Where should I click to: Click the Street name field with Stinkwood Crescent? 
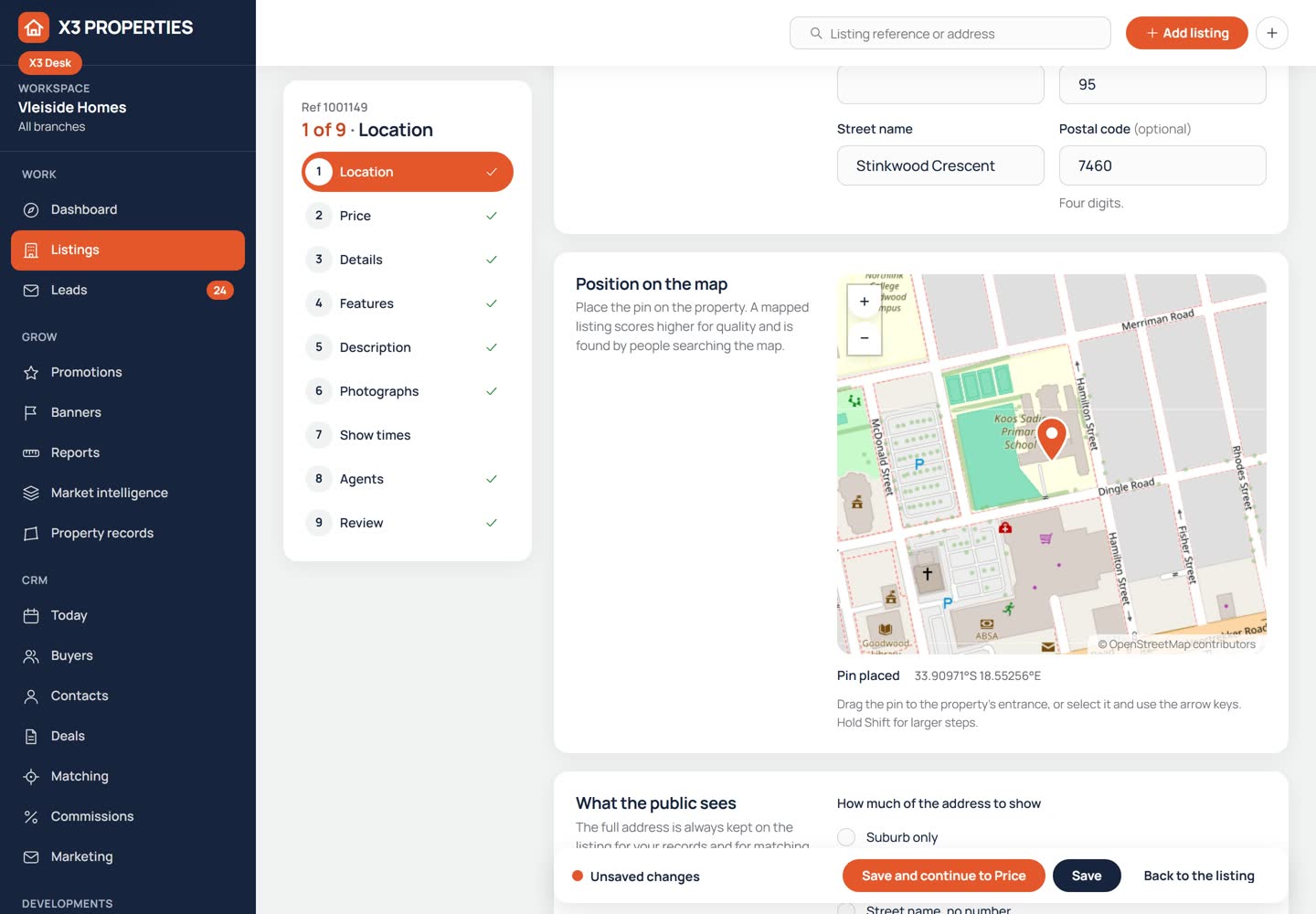point(940,165)
